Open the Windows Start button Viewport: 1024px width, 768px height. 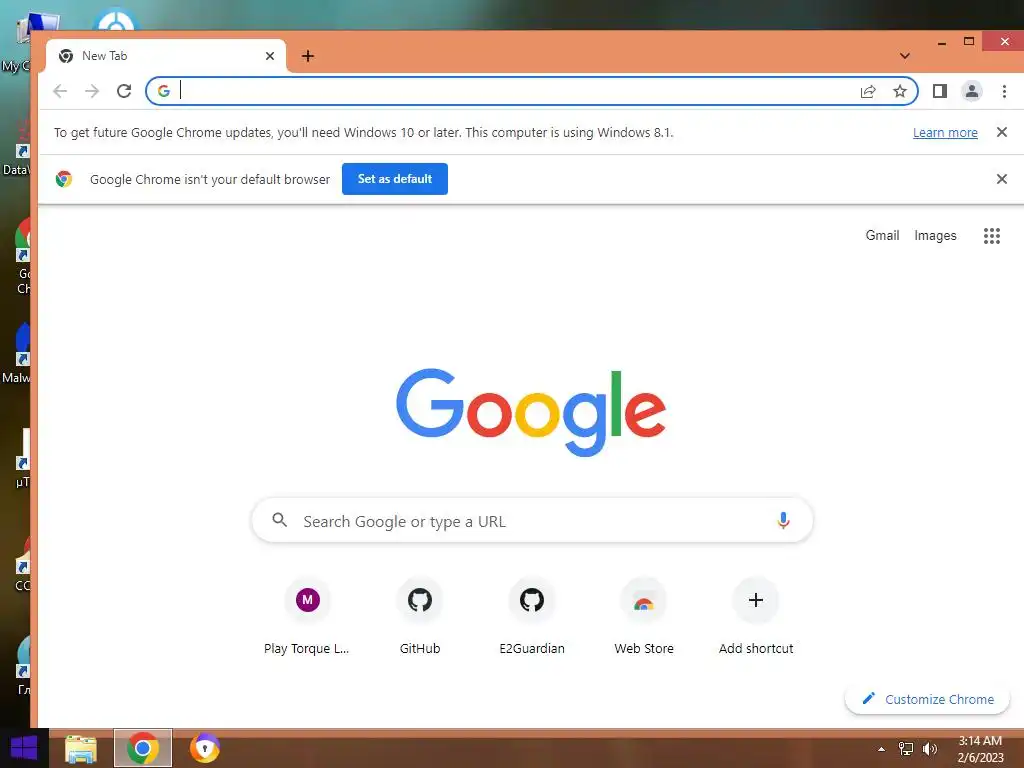click(24, 748)
